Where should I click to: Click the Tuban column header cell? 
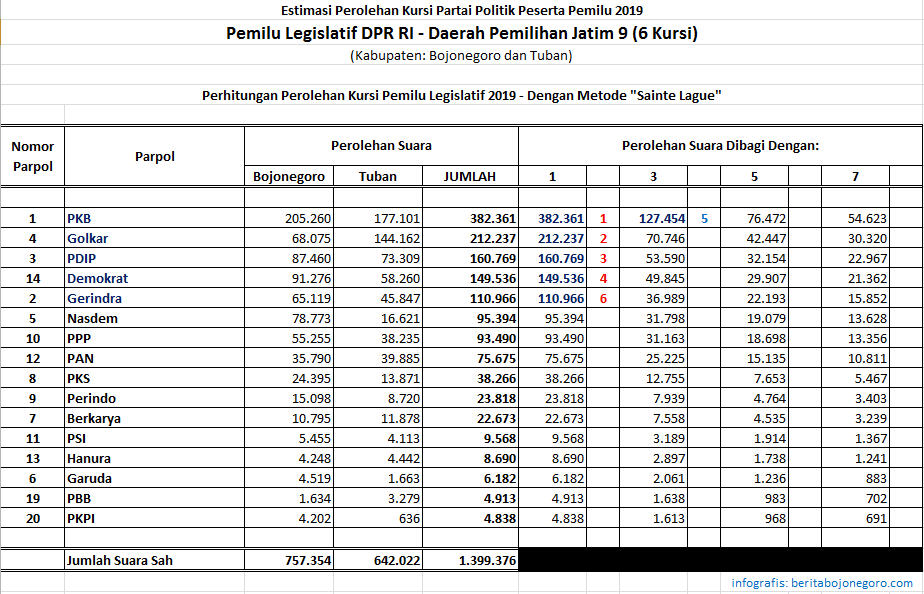tap(378, 176)
